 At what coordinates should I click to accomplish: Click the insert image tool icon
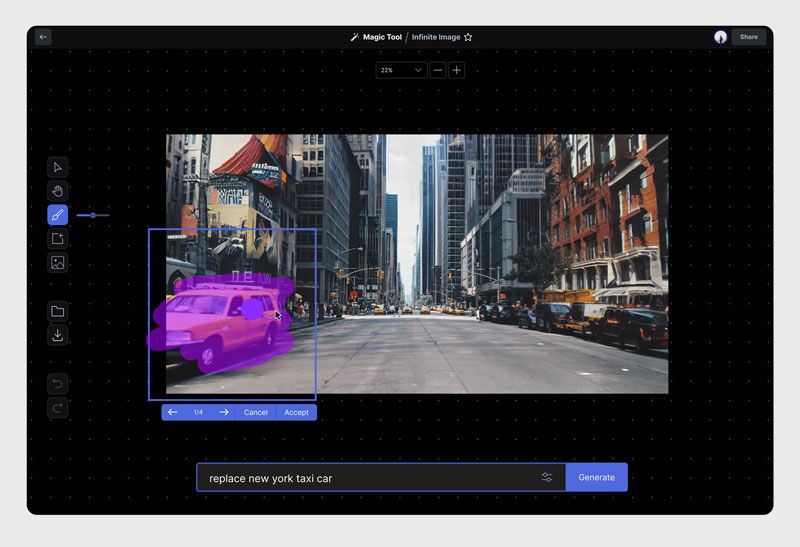(x=57, y=263)
